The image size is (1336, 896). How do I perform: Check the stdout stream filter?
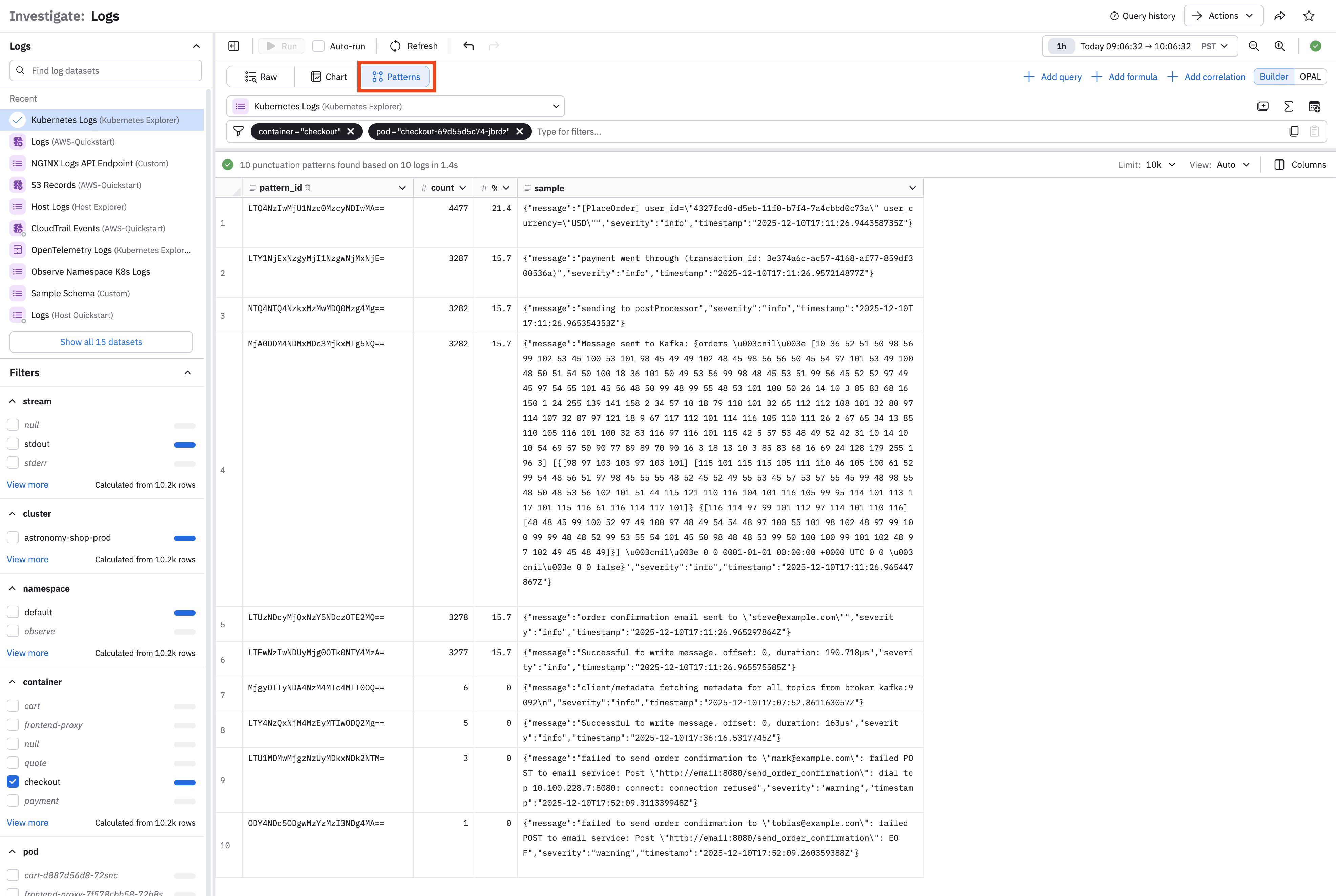pyautogui.click(x=13, y=444)
